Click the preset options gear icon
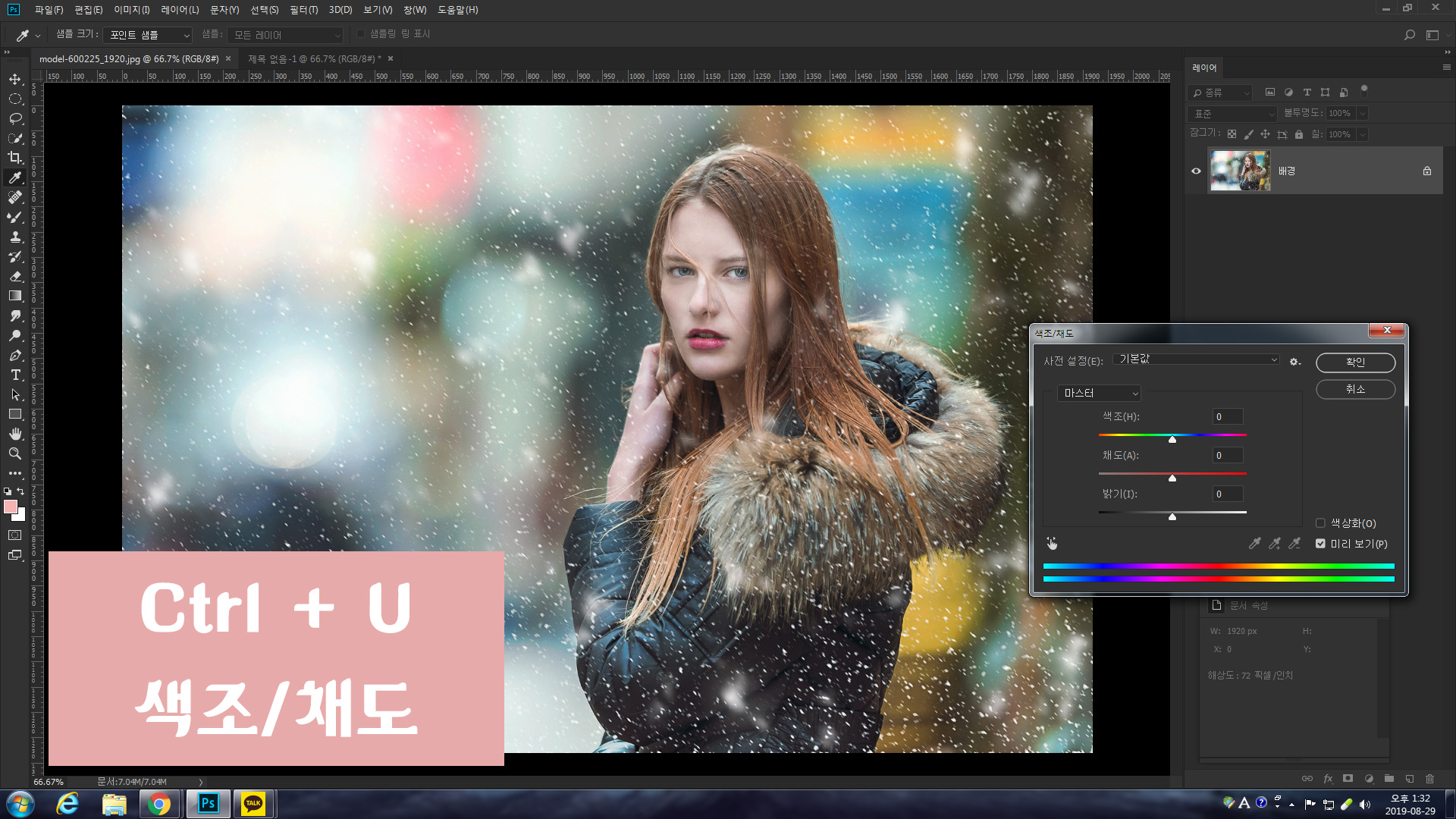 click(x=1294, y=362)
